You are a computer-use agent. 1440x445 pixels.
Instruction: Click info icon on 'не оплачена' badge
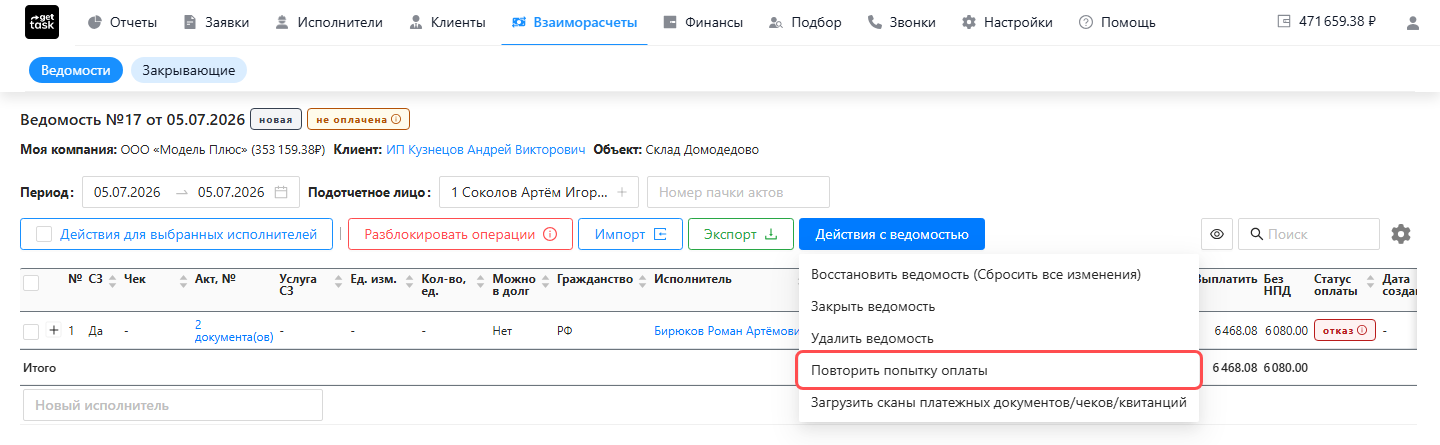coord(395,120)
